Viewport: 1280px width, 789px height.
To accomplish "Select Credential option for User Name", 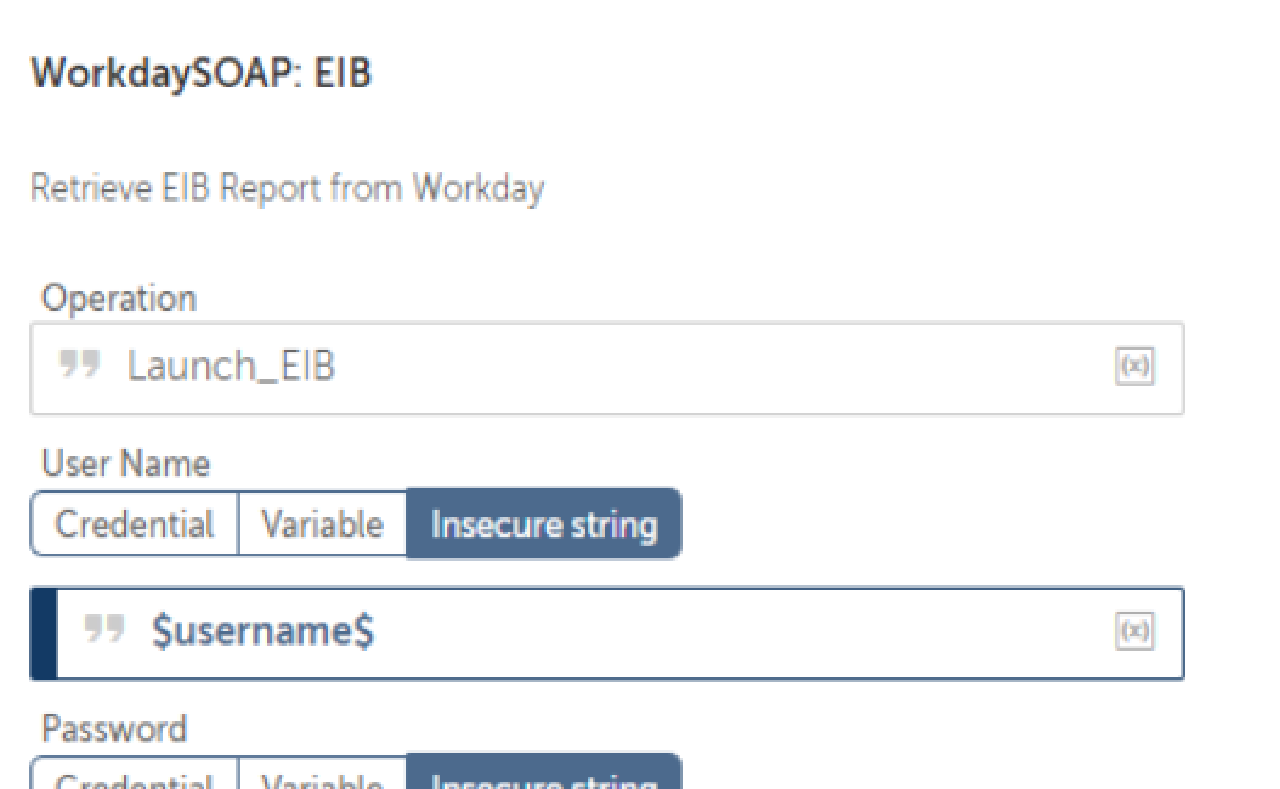I will (135, 524).
